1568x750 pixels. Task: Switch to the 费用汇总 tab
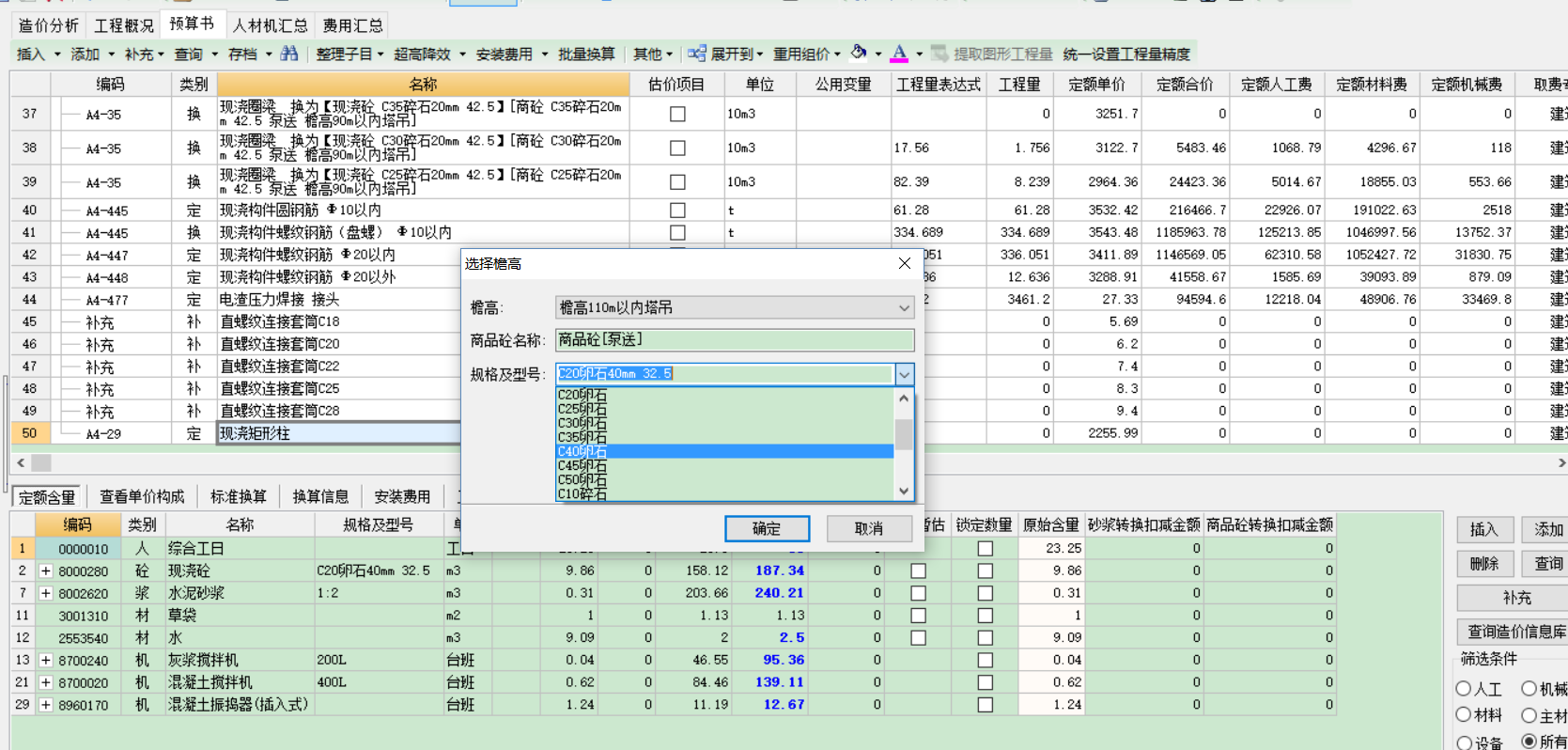(352, 25)
